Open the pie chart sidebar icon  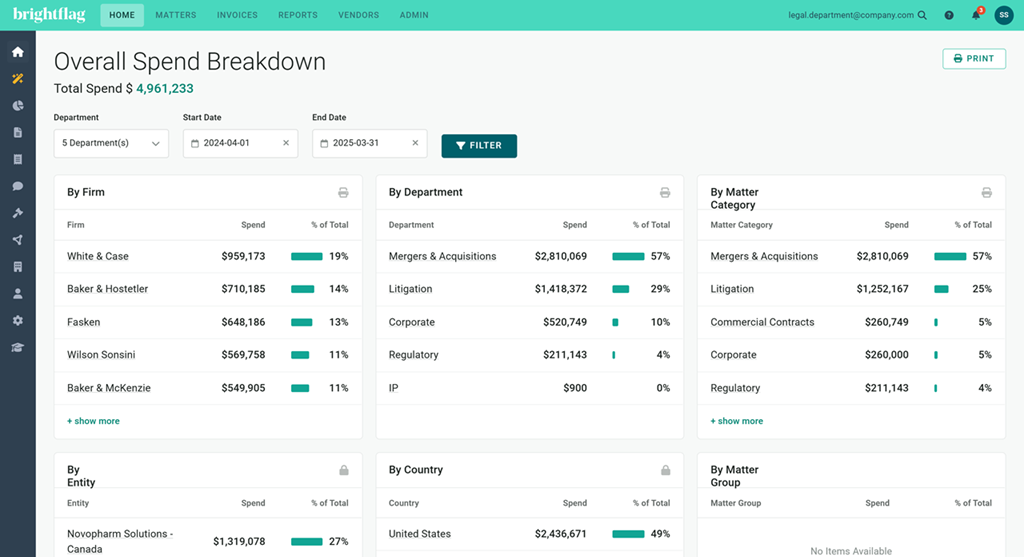18,105
